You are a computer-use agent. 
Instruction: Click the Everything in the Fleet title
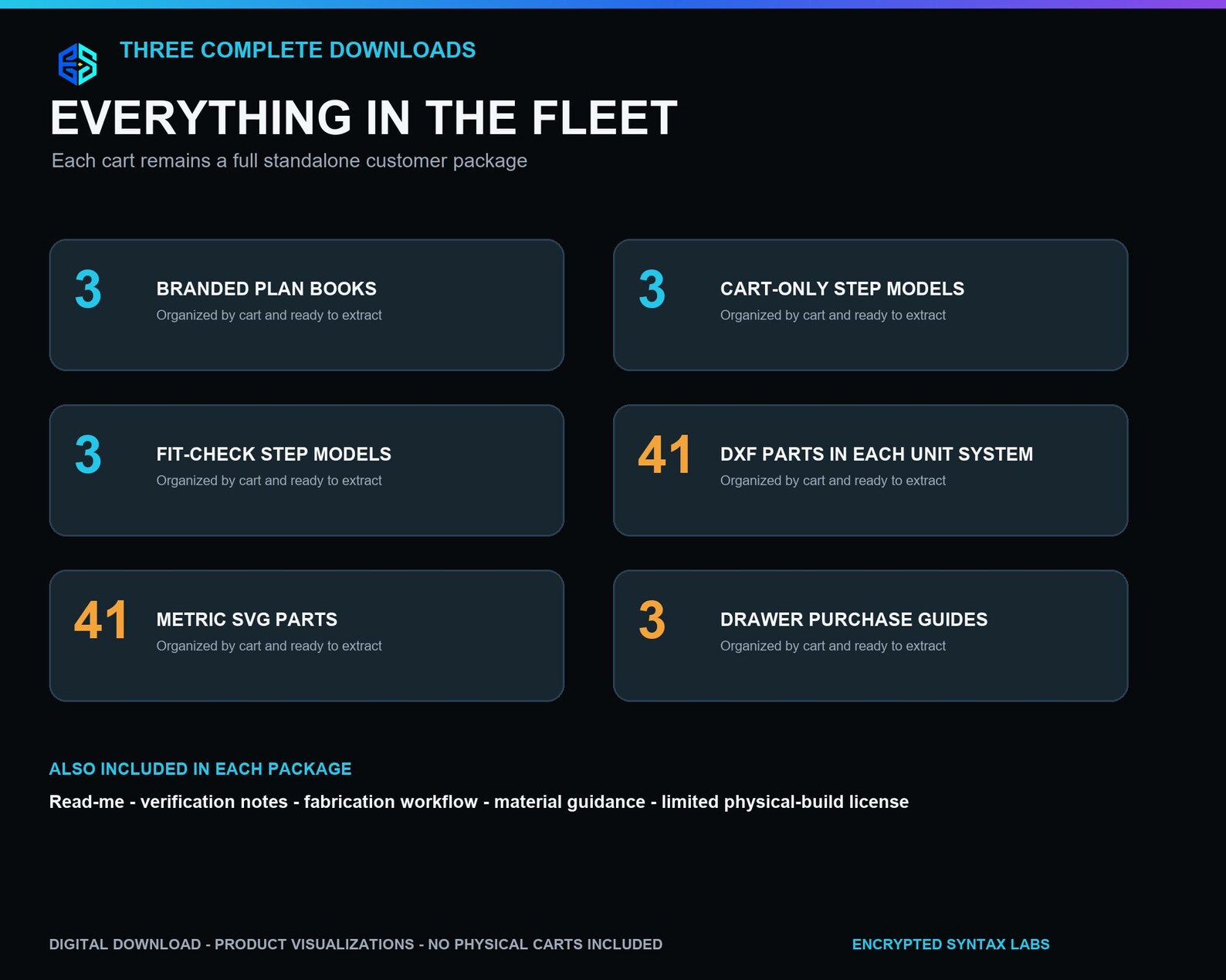click(364, 118)
